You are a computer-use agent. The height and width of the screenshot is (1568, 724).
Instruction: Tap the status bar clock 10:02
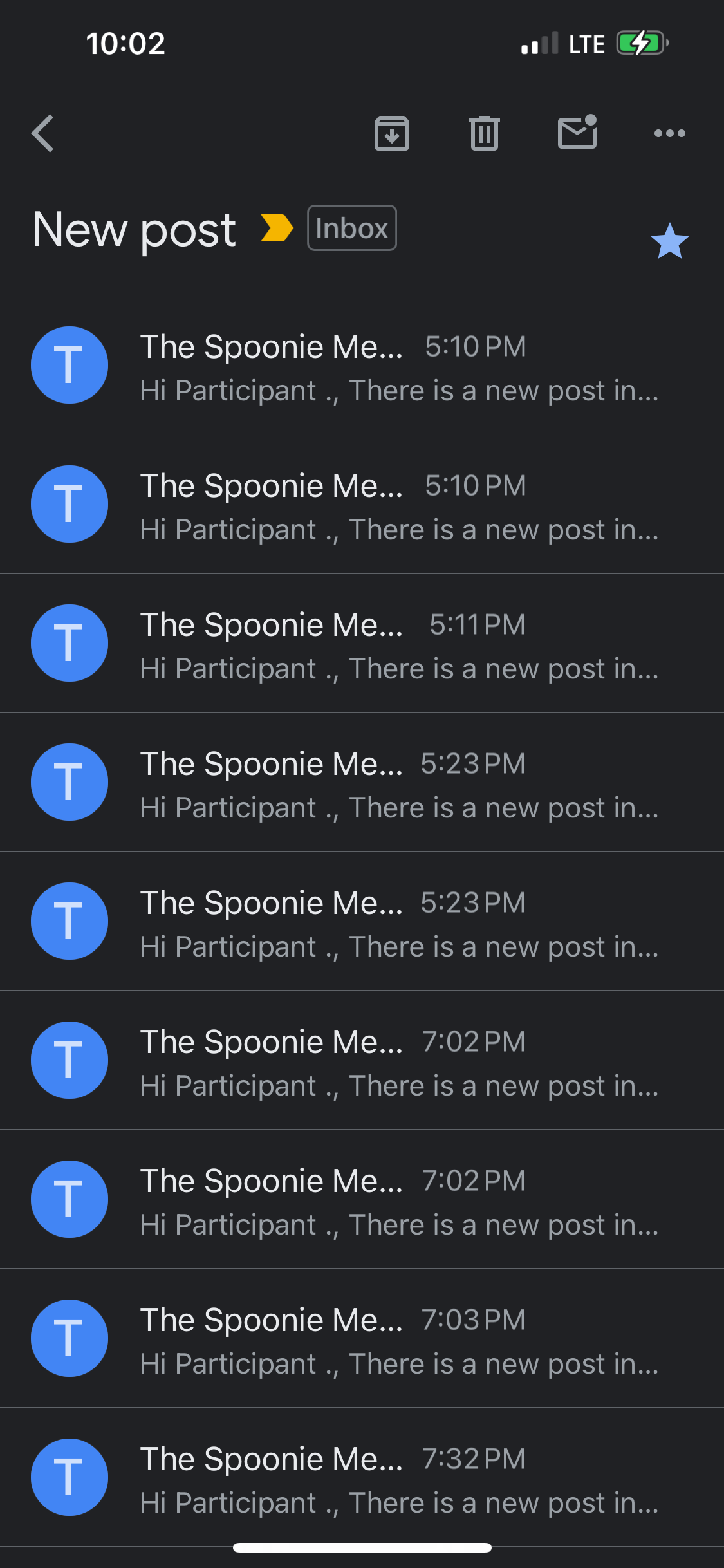point(125,44)
